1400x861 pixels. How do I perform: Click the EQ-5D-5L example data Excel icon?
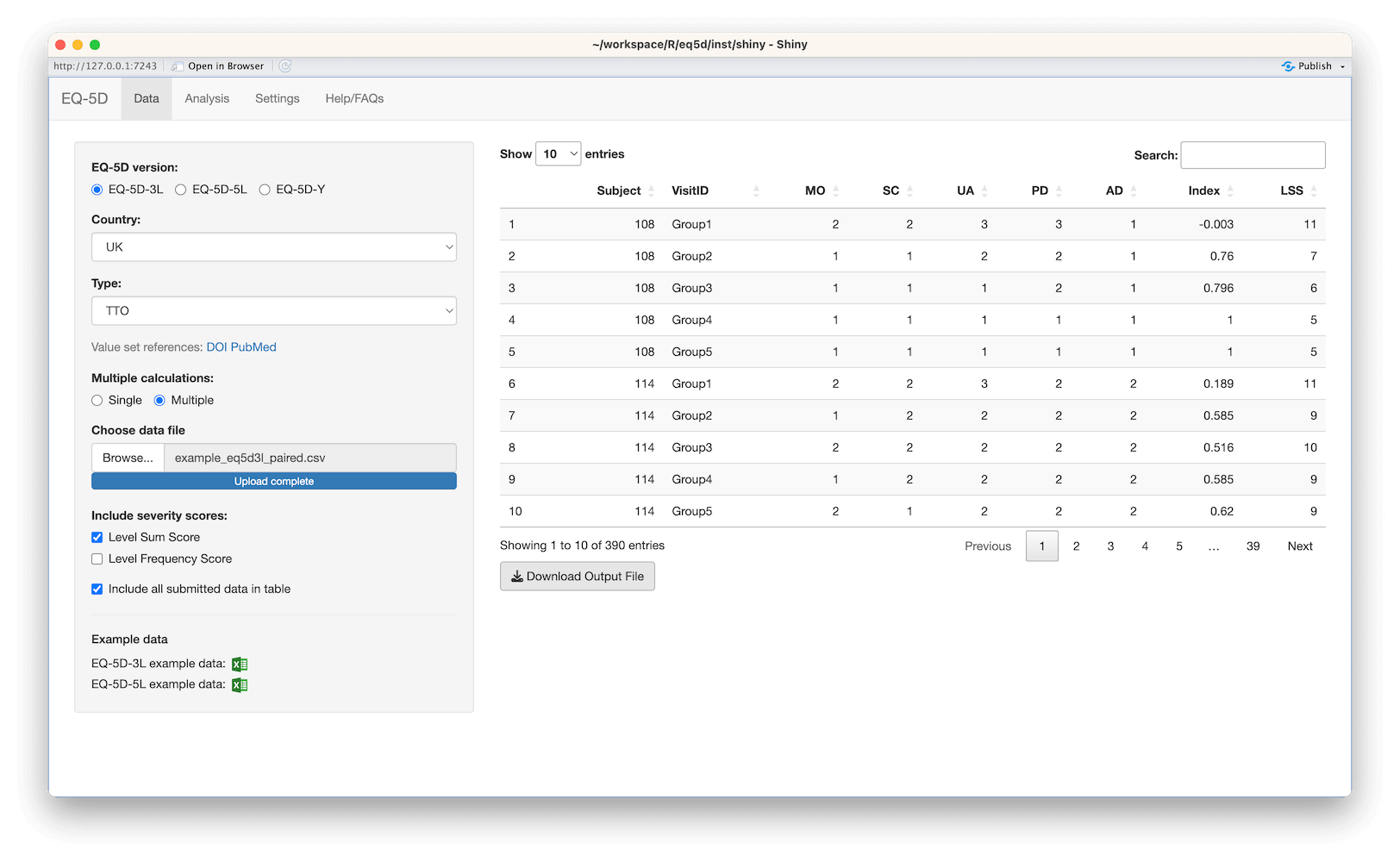pyautogui.click(x=240, y=685)
